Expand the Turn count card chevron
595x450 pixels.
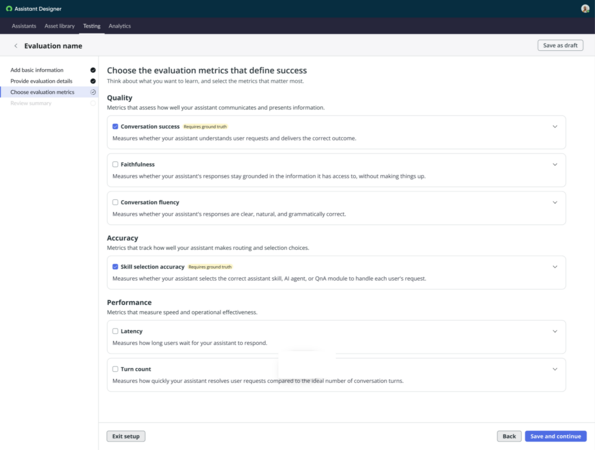(555, 369)
